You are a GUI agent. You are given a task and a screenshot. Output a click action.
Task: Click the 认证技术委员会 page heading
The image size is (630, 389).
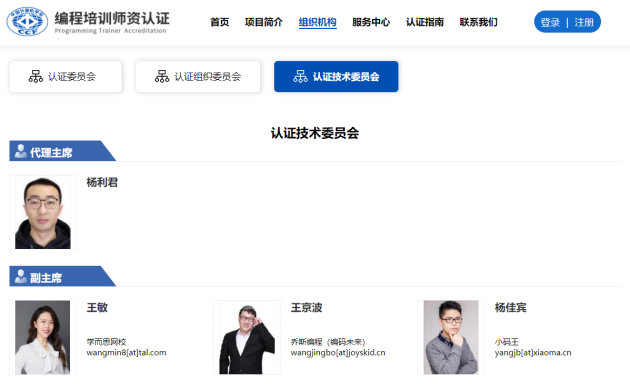[315, 133]
